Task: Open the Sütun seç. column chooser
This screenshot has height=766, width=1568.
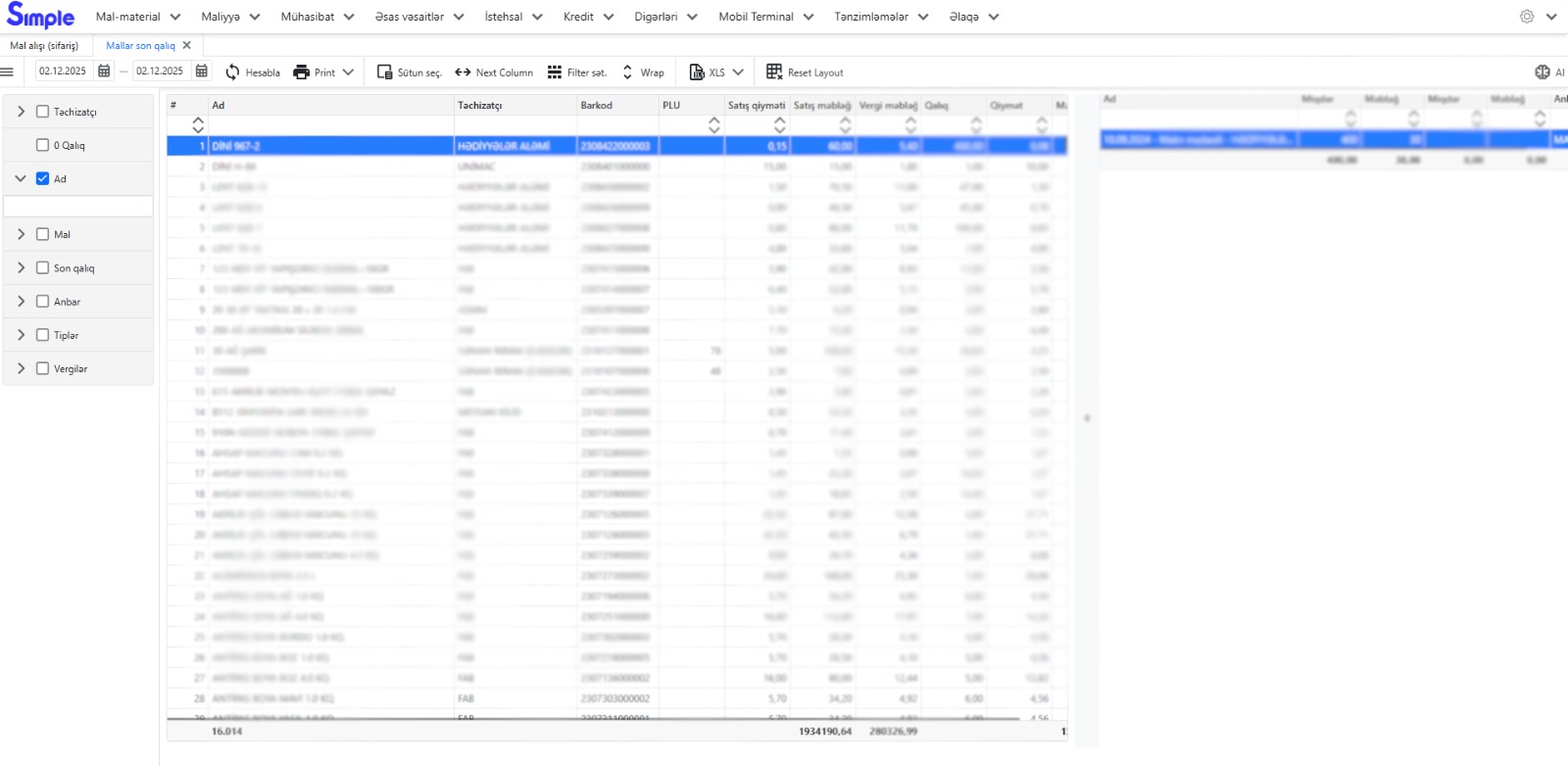Action: coord(385,72)
